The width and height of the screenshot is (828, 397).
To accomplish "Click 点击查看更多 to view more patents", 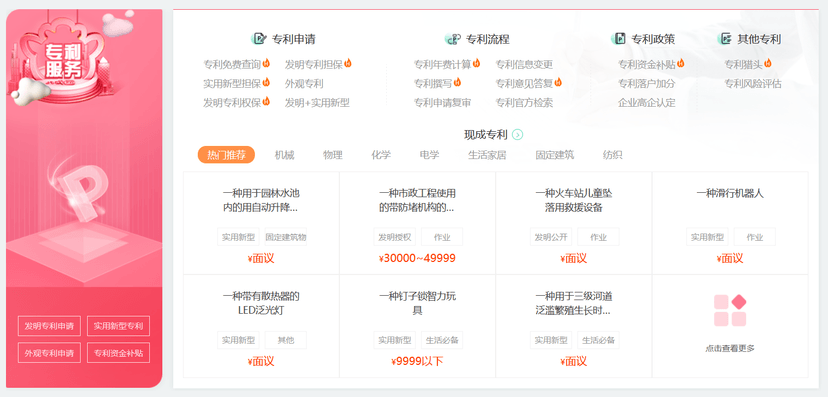I will pyautogui.click(x=730, y=348).
